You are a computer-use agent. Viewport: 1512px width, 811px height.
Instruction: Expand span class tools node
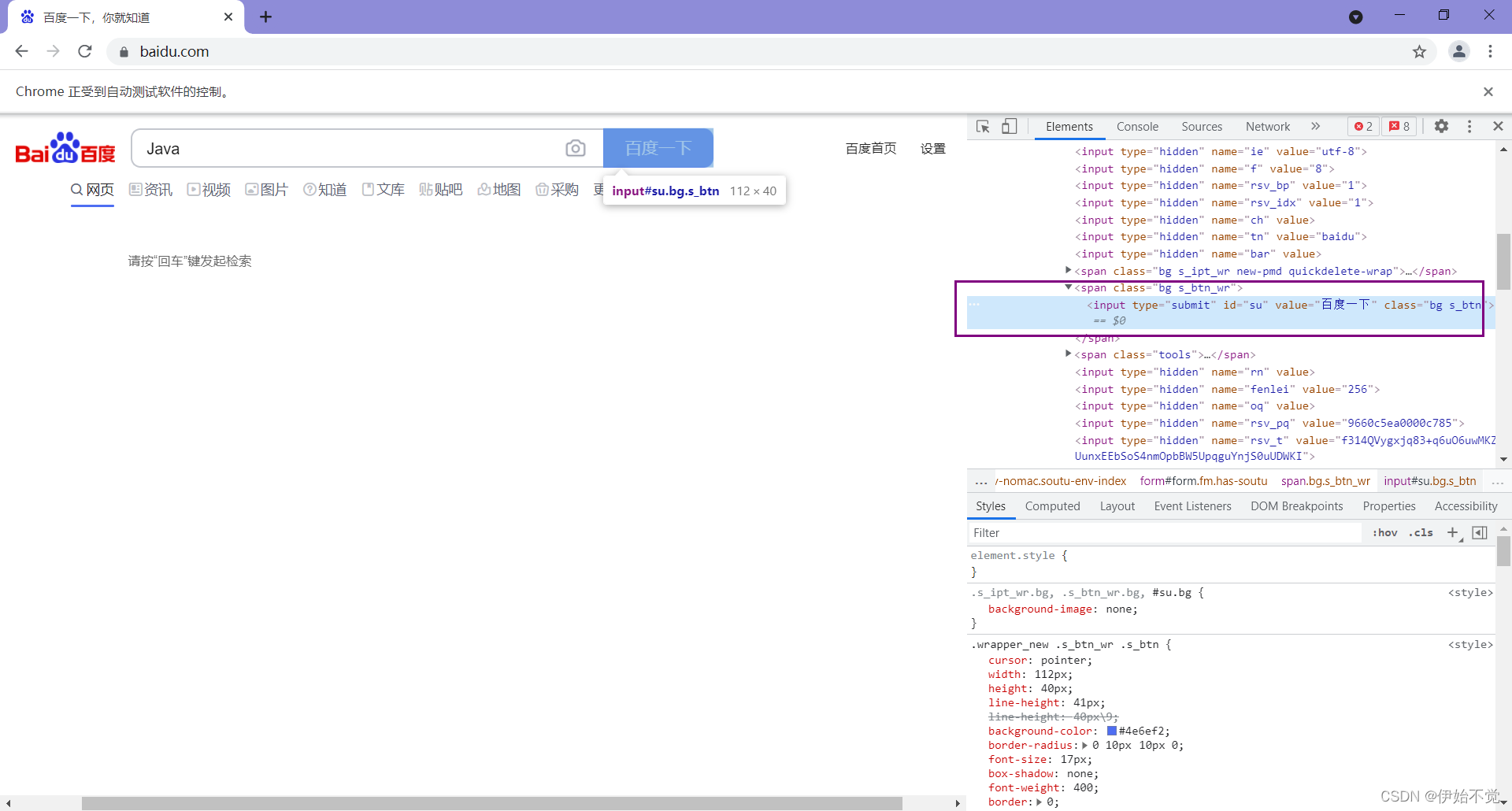coord(1068,354)
